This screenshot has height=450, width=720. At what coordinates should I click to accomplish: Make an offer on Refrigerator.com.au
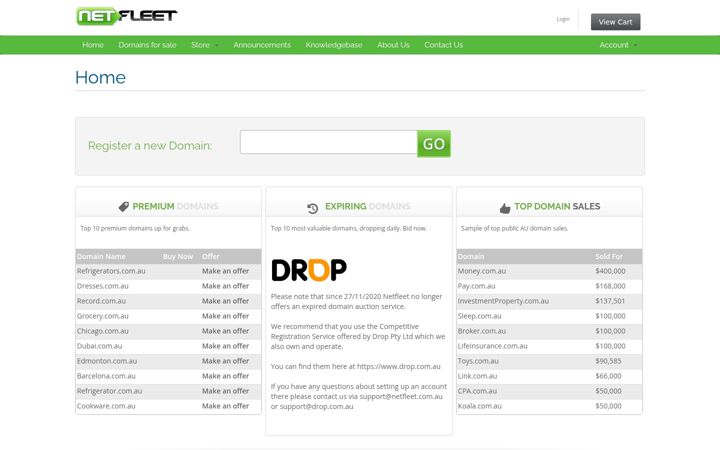[x=225, y=391]
